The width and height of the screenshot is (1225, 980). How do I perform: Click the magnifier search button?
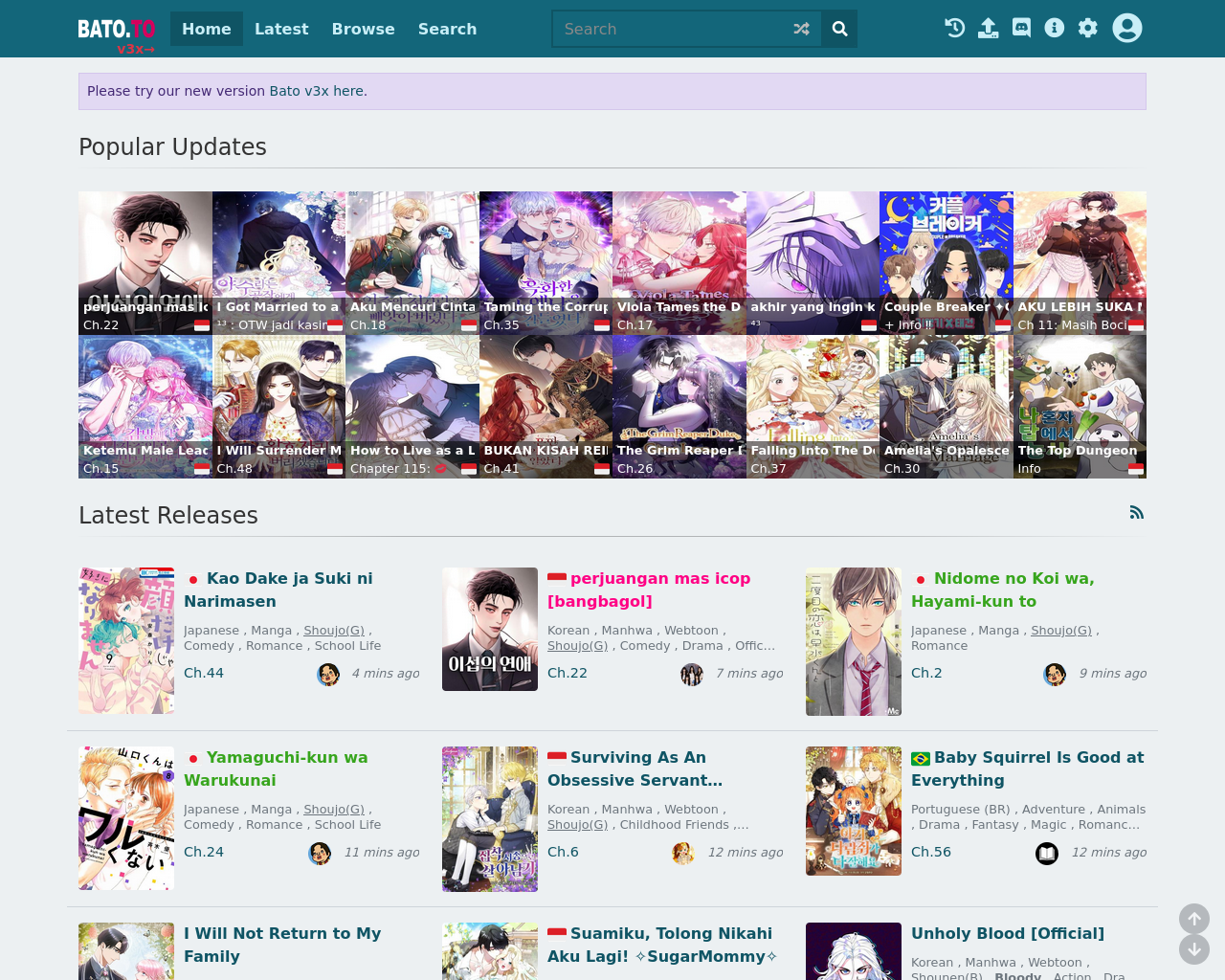(x=839, y=29)
